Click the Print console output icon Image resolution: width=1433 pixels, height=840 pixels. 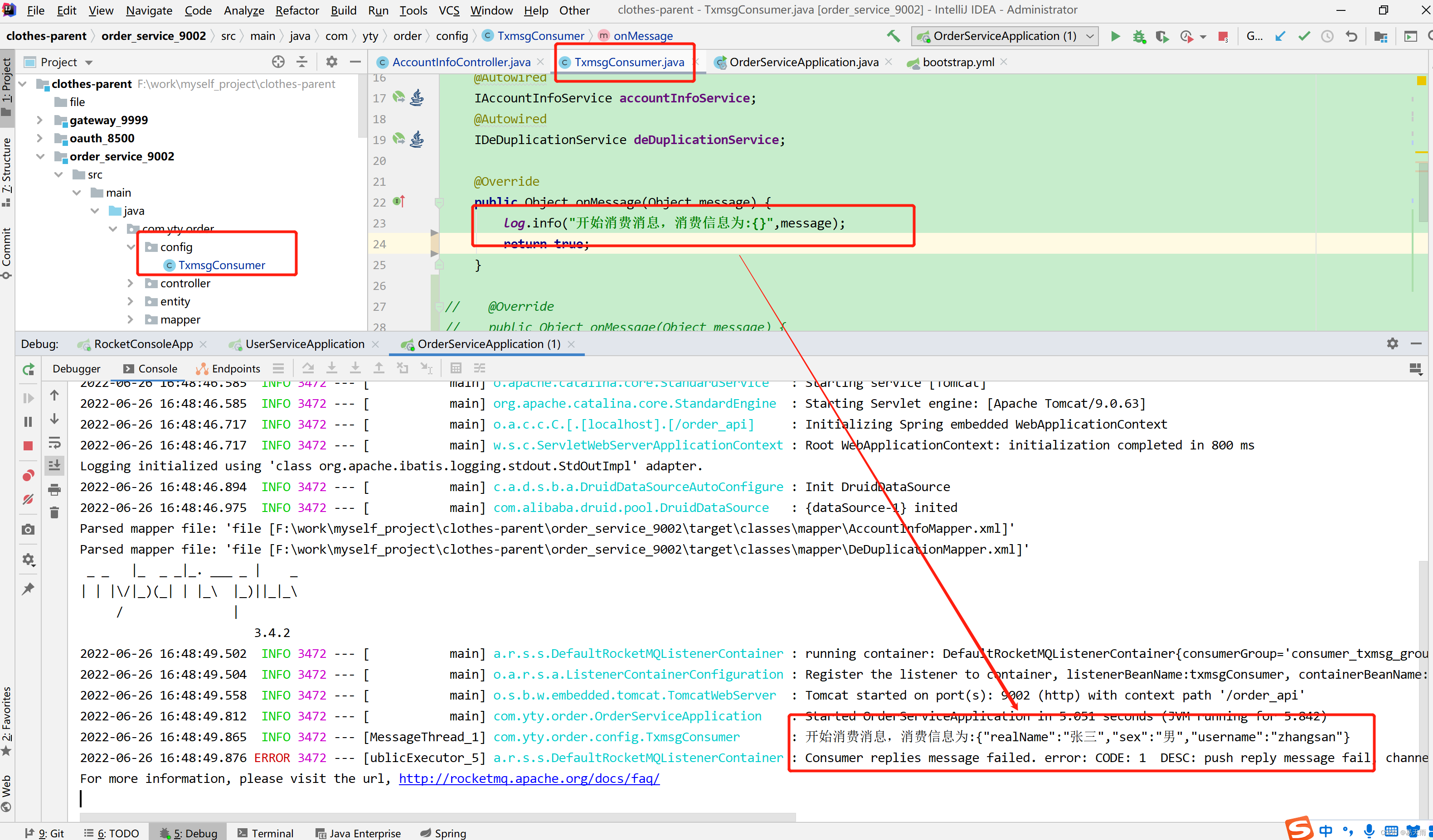[54, 489]
